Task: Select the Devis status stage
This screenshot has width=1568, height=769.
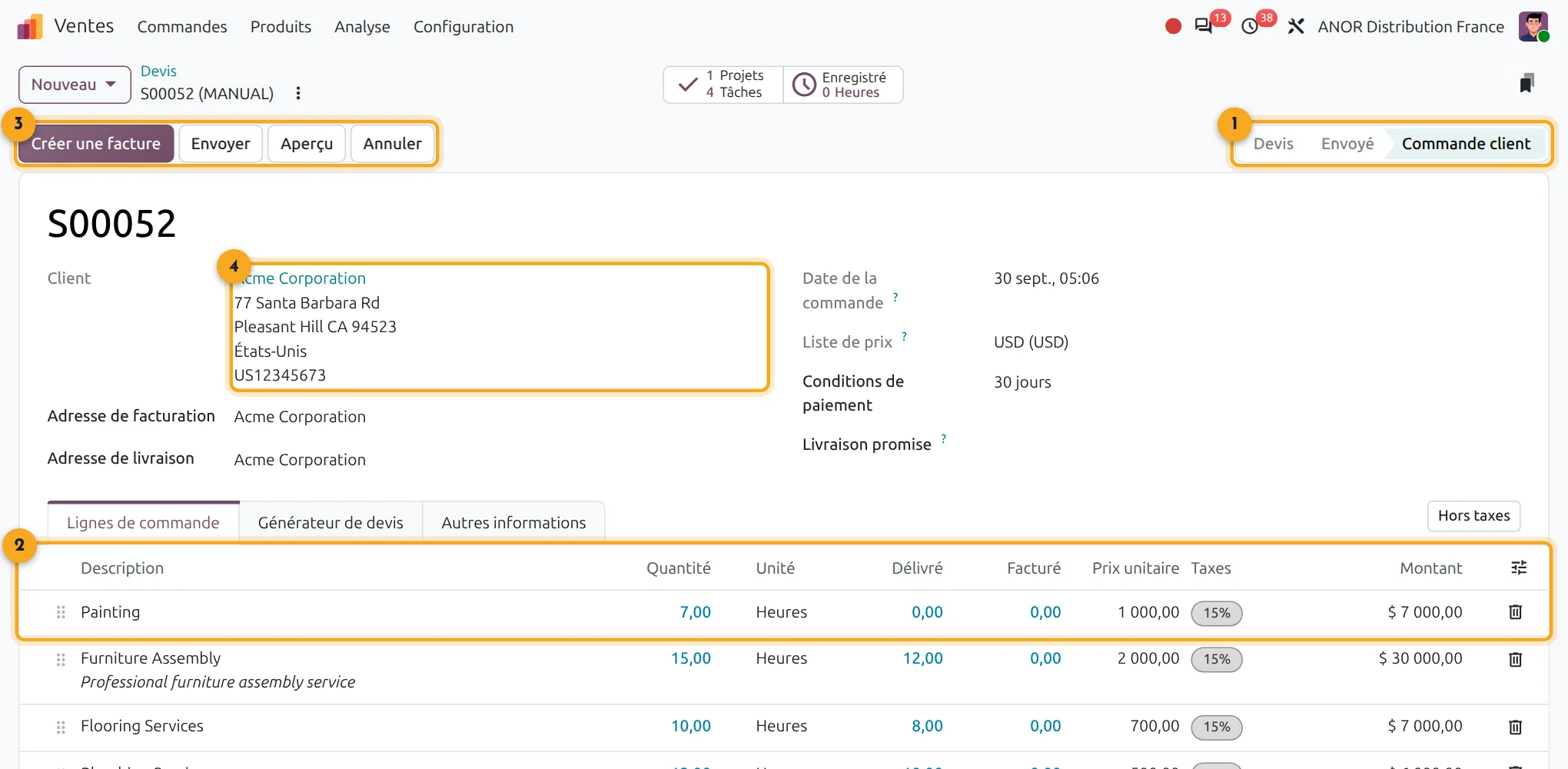Action: pyautogui.click(x=1273, y=144)
